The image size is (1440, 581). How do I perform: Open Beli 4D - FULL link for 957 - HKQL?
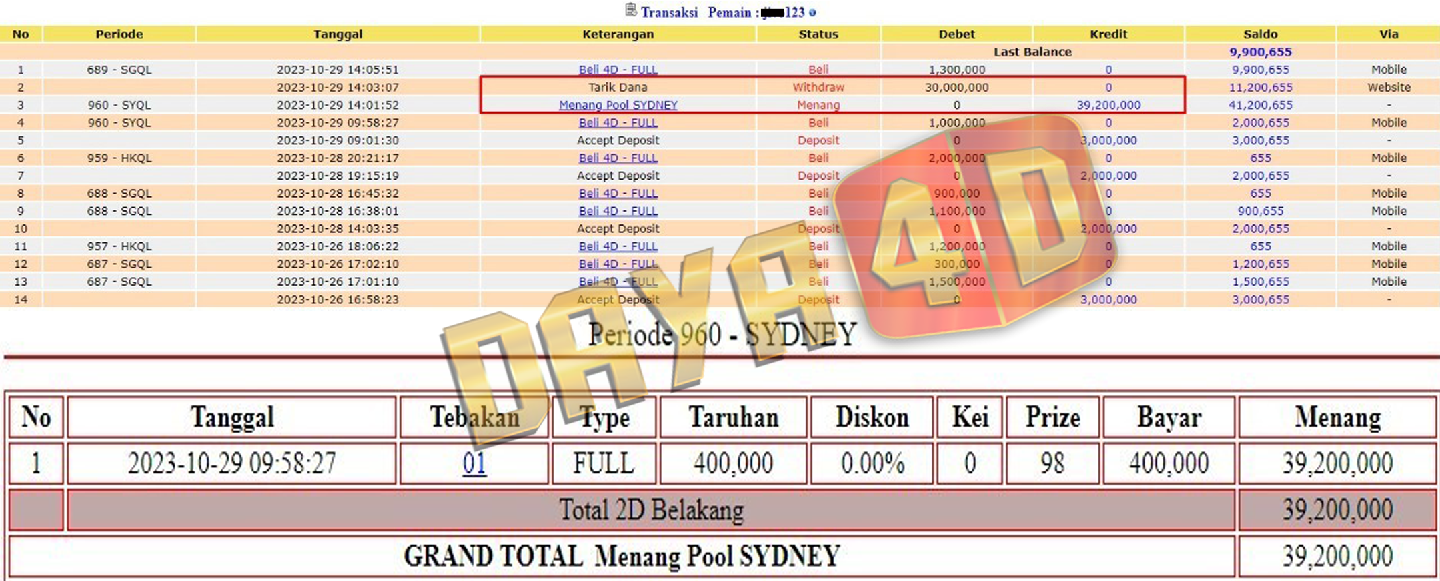[x=618, y=246]
